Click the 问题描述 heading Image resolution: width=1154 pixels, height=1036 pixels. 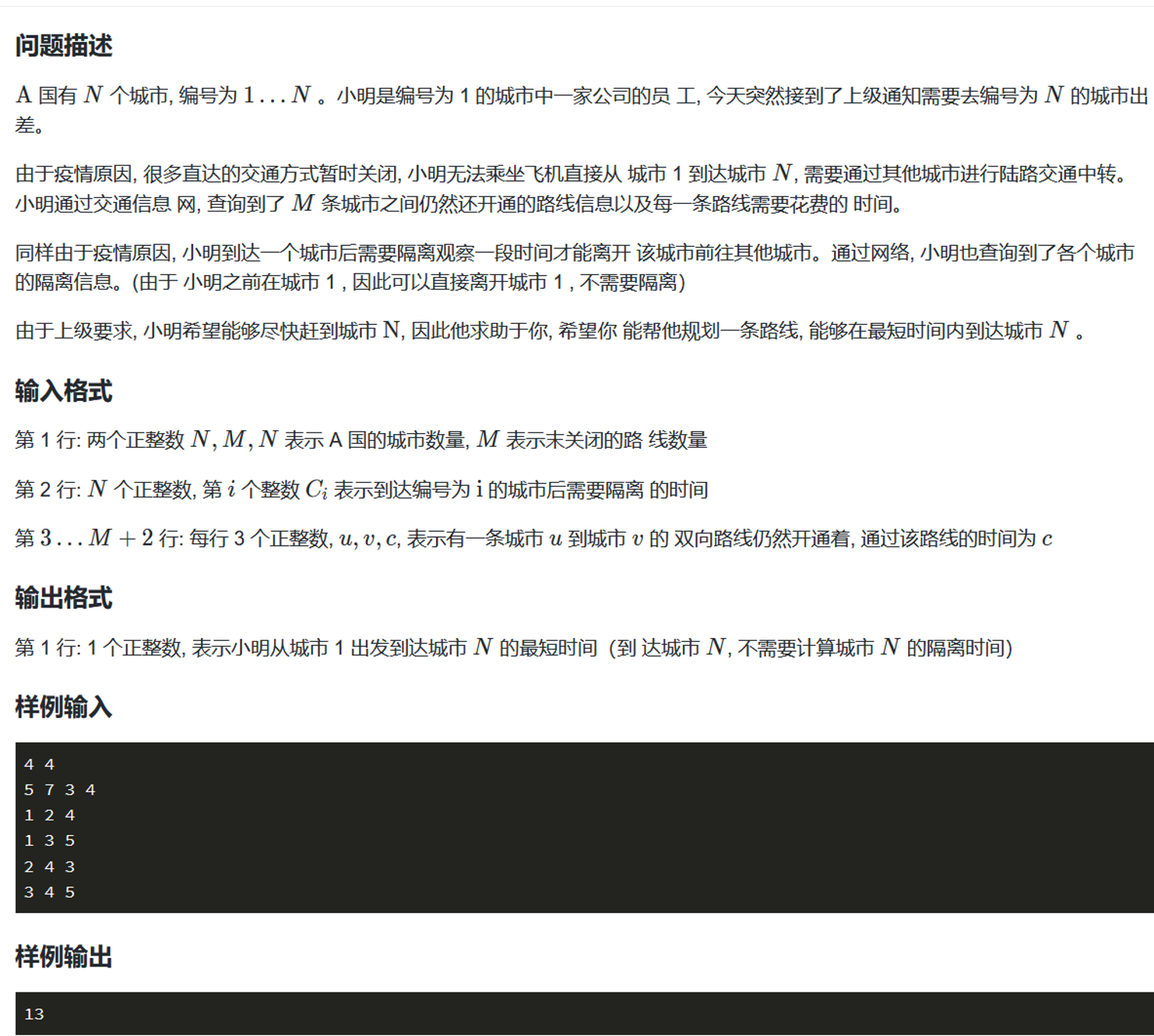point(63,46)
